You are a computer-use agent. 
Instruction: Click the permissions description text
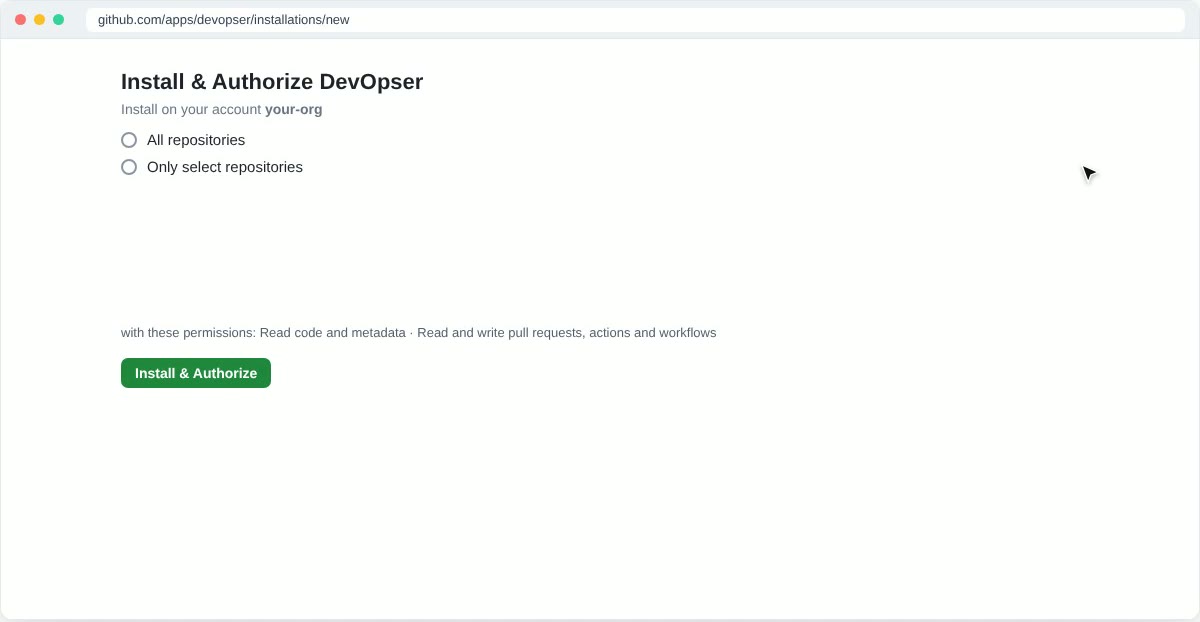click(419, 333)
